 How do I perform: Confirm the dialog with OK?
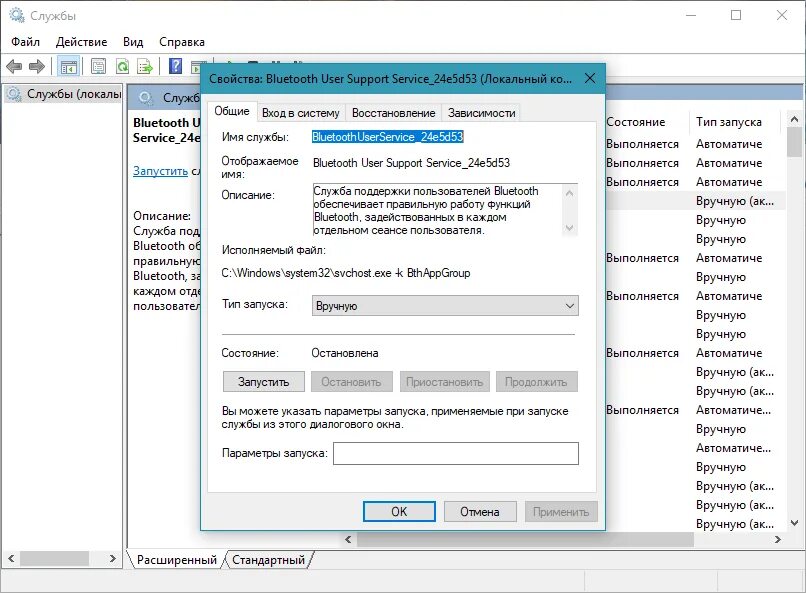coord(399,512)
